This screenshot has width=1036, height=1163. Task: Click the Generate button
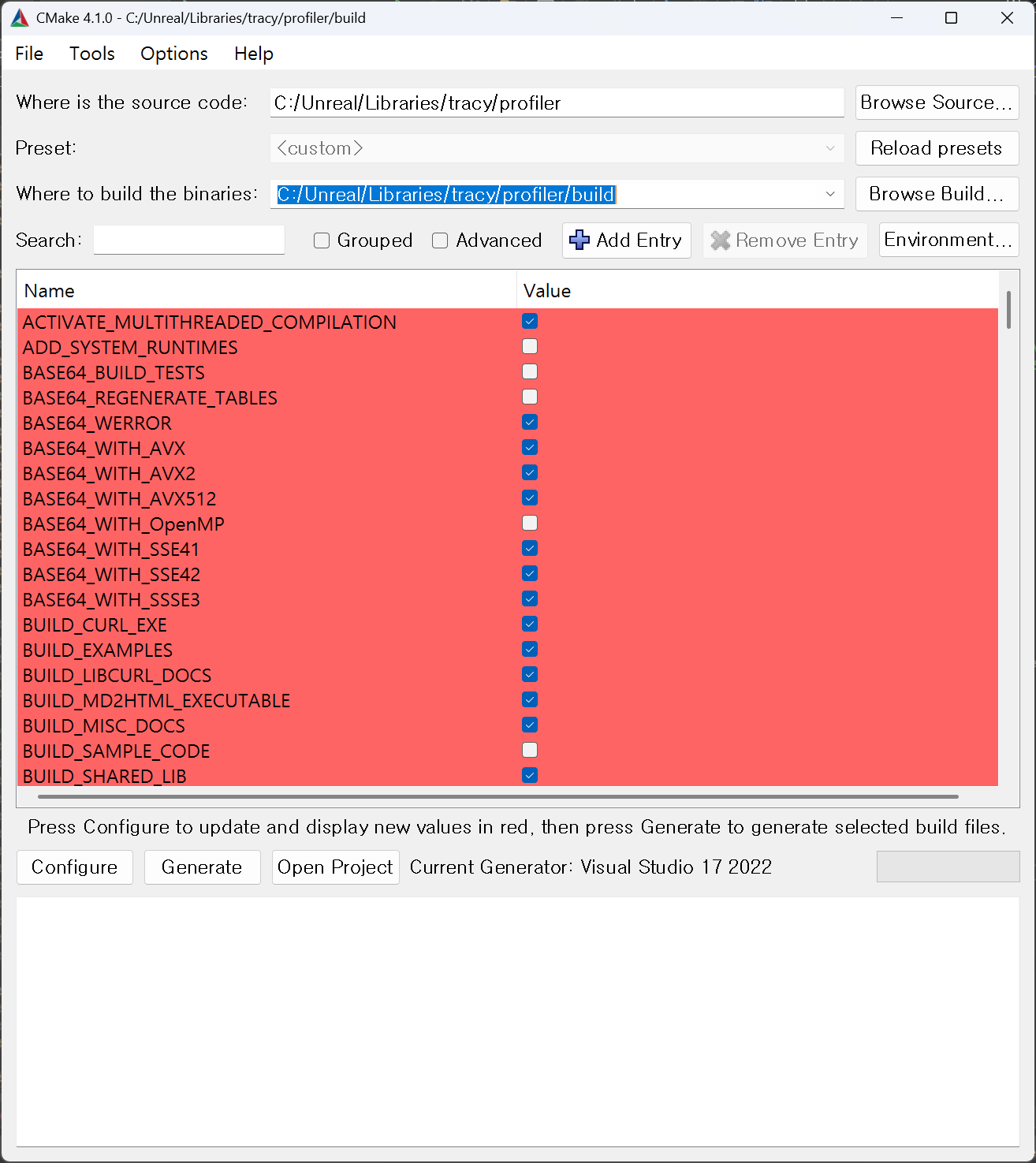[x=202, y=867]
